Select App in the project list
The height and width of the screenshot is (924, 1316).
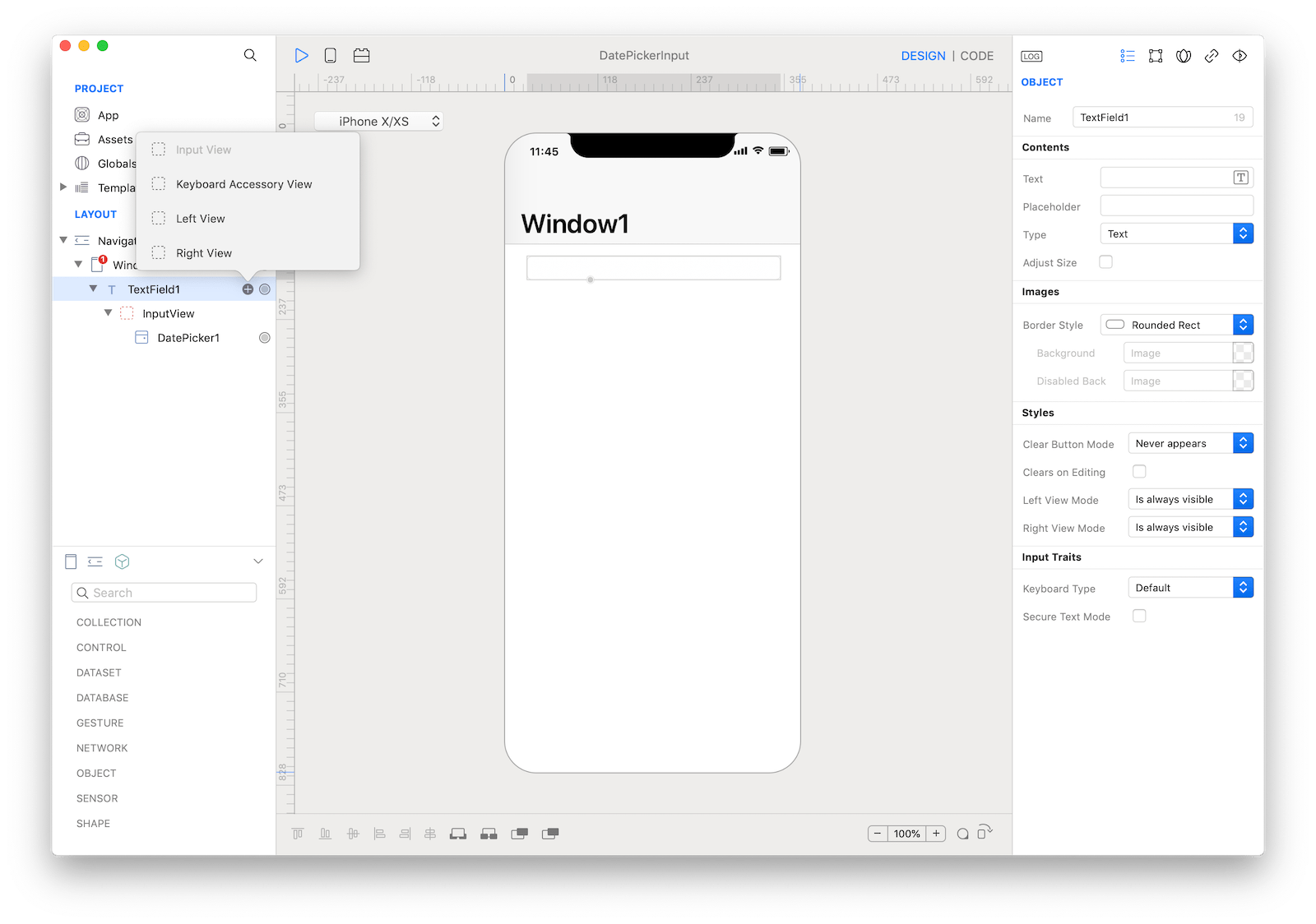coord(108,115)
